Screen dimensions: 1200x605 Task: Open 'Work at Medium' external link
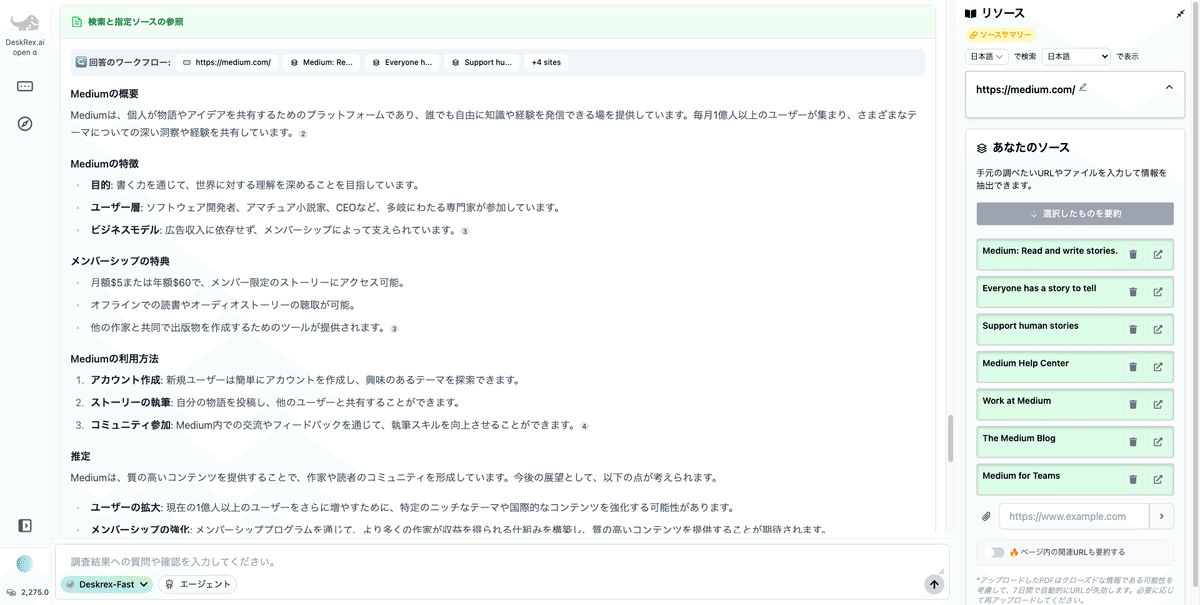click(x=1158, y=405)
